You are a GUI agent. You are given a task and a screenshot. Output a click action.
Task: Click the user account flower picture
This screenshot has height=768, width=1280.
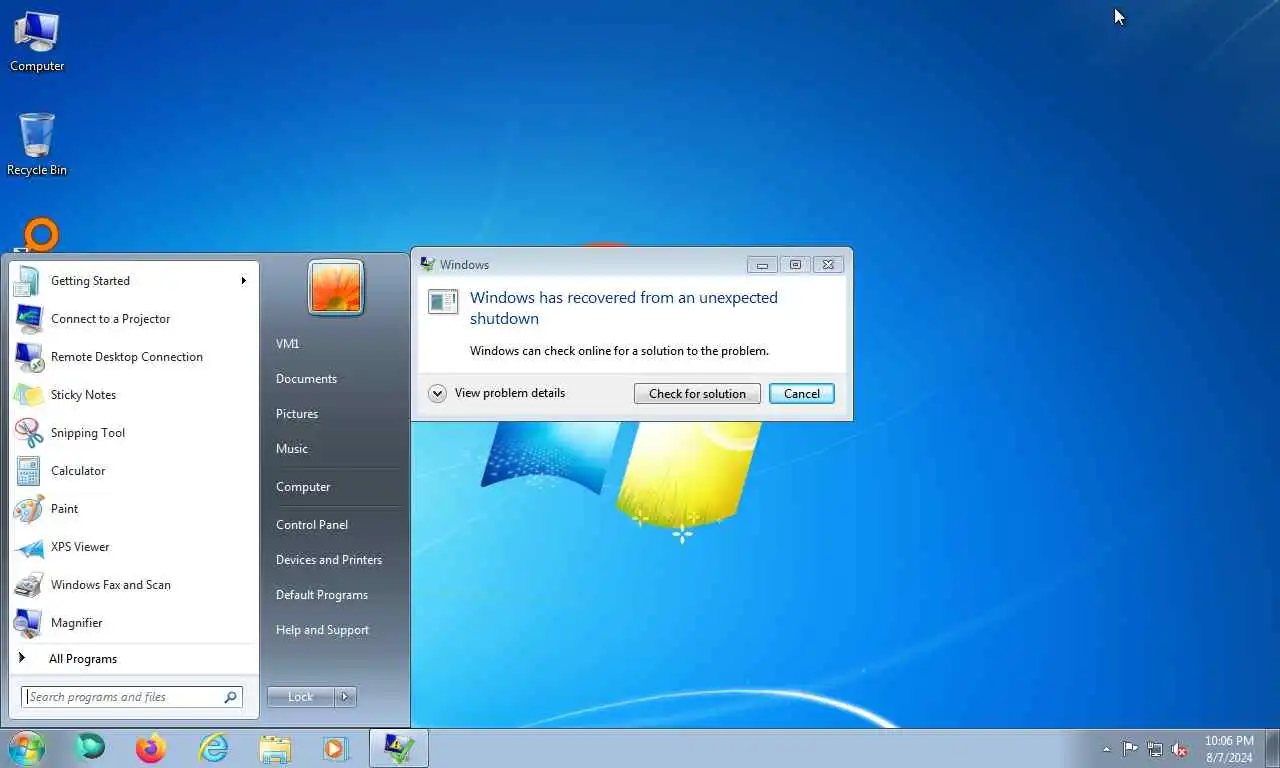point(336,287)
